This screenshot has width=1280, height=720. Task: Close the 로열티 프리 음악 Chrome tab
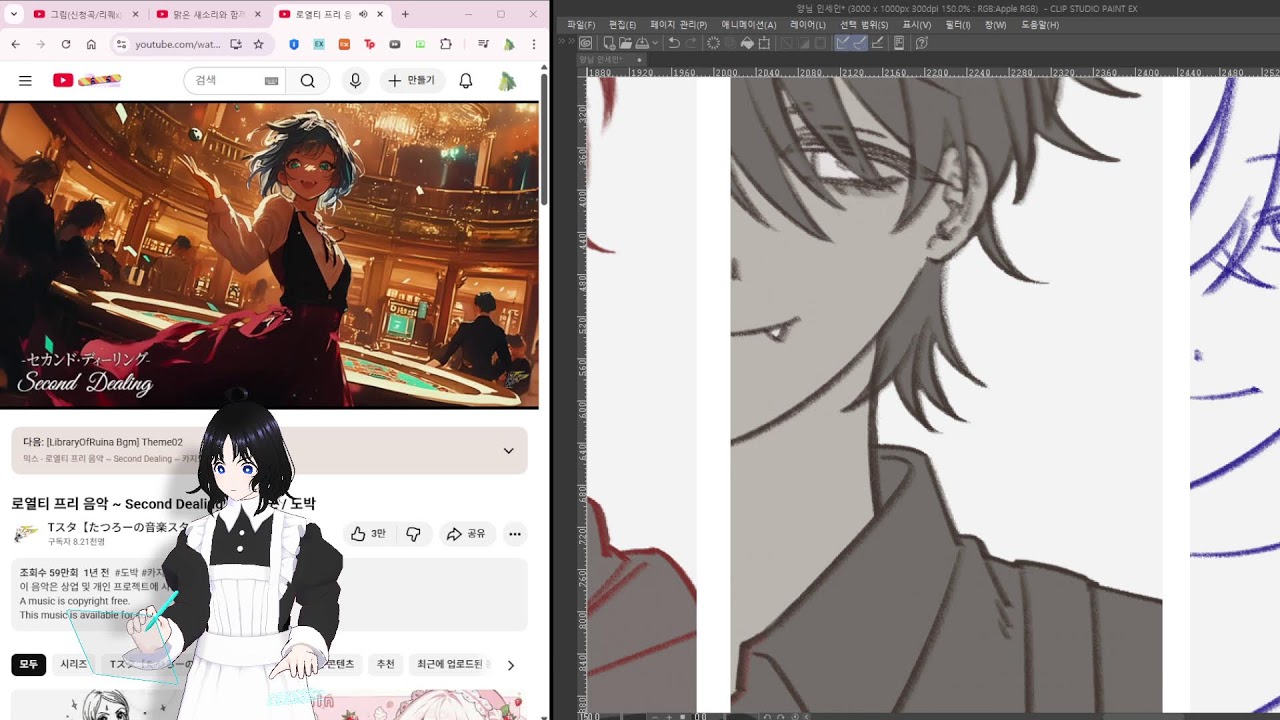[x=380, y=14]
